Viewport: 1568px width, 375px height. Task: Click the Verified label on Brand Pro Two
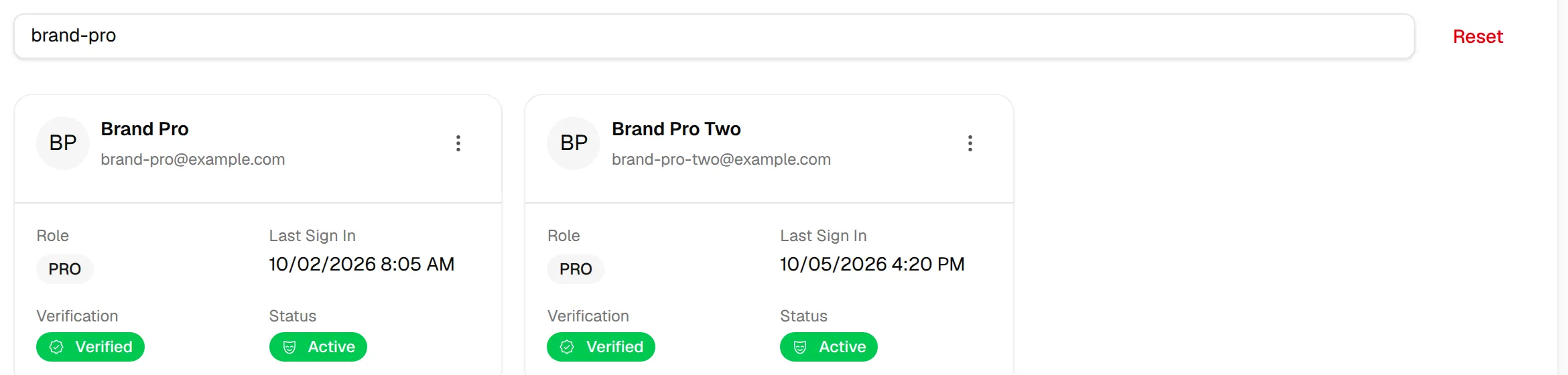click(x=614, y=347)
